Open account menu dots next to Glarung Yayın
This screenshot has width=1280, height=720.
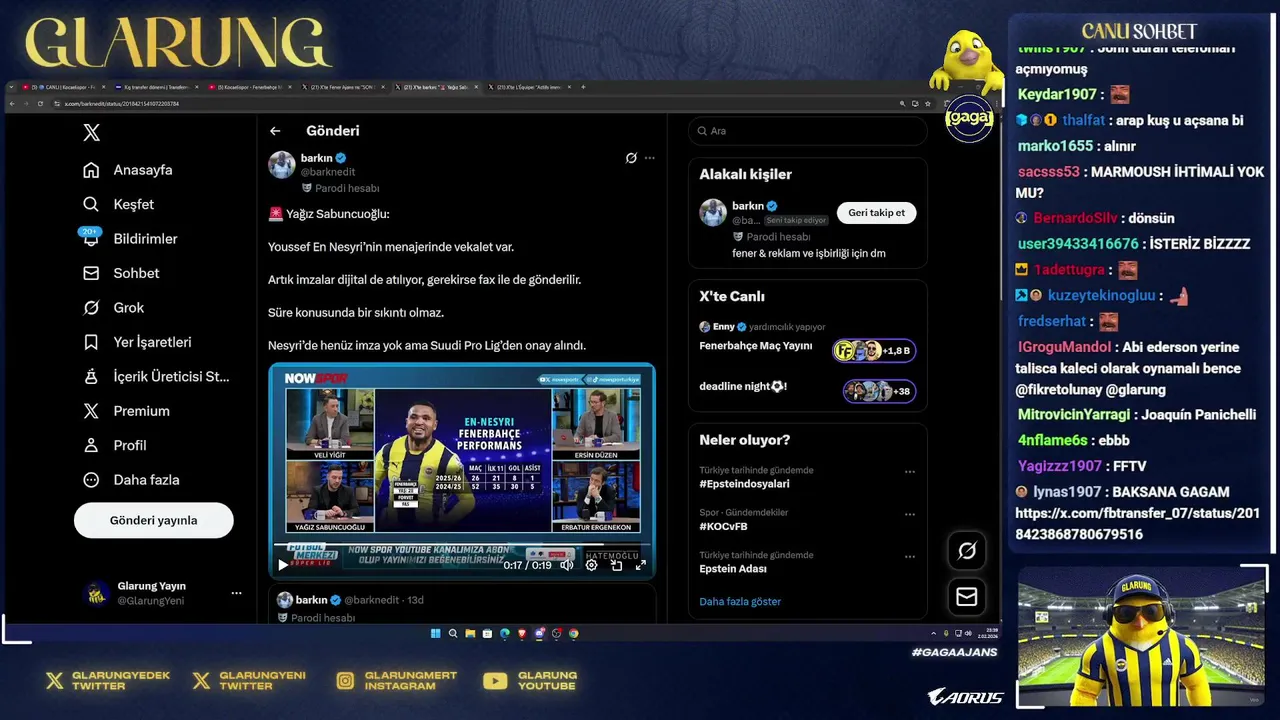click(x=236, y=593)
